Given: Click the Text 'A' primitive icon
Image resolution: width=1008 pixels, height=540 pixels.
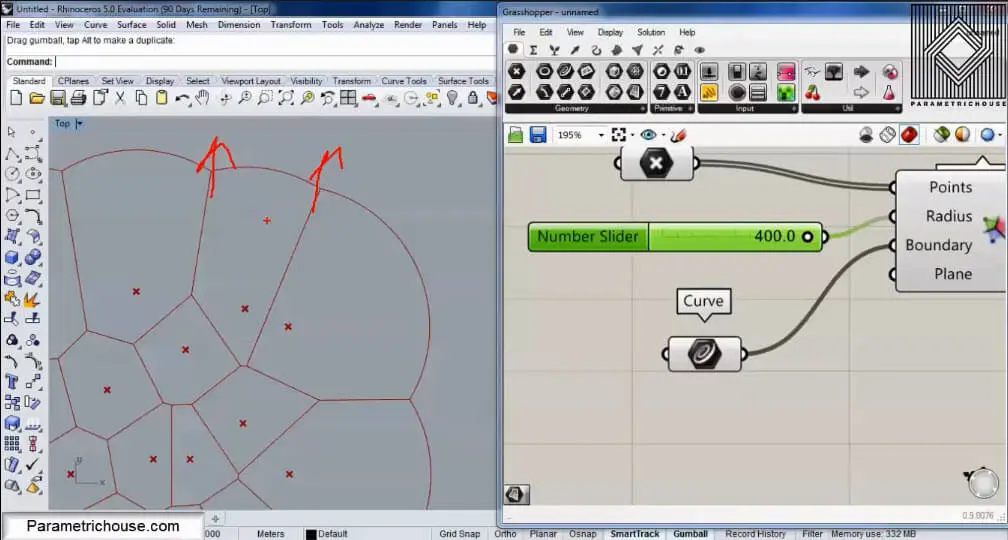Looking at the screenshot, I should point(682,93).
